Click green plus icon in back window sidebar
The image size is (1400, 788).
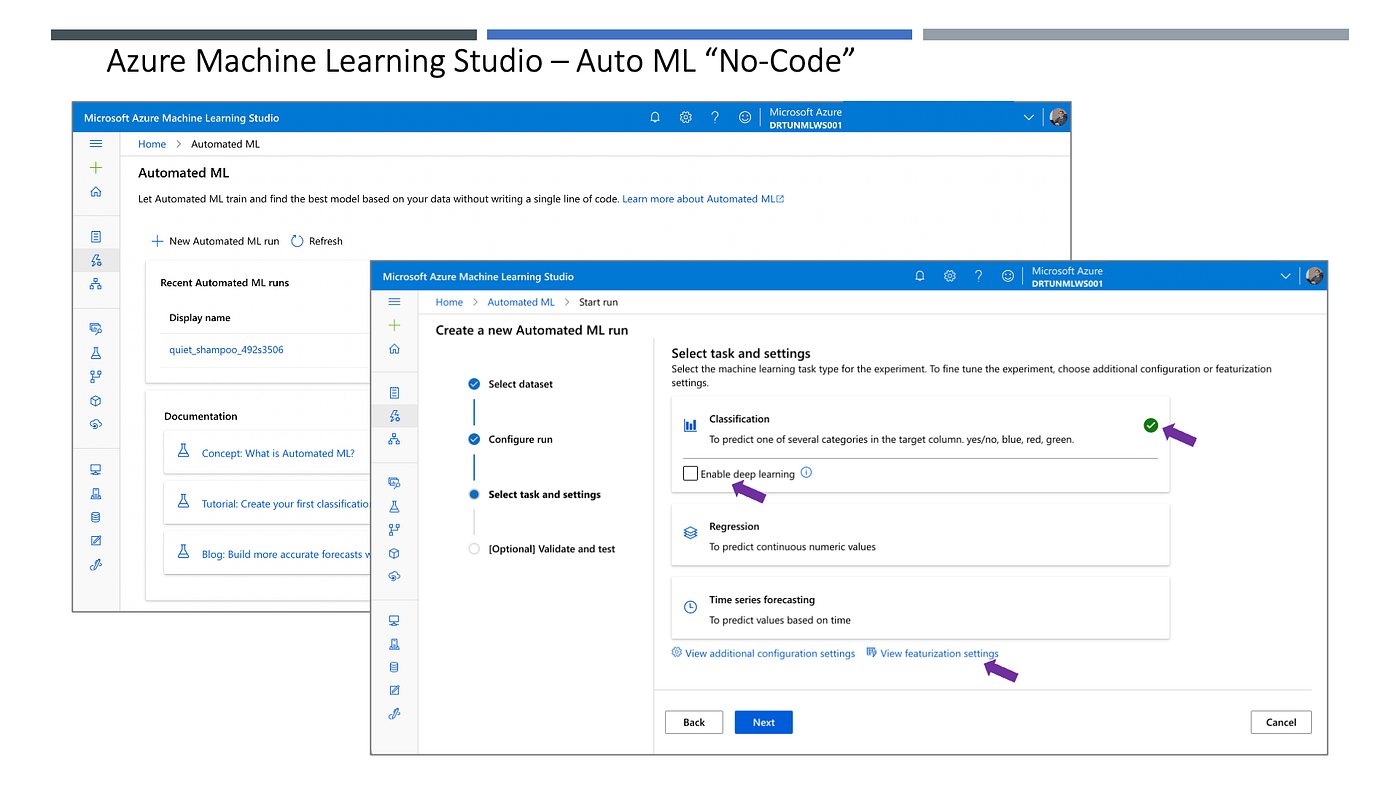96,168
